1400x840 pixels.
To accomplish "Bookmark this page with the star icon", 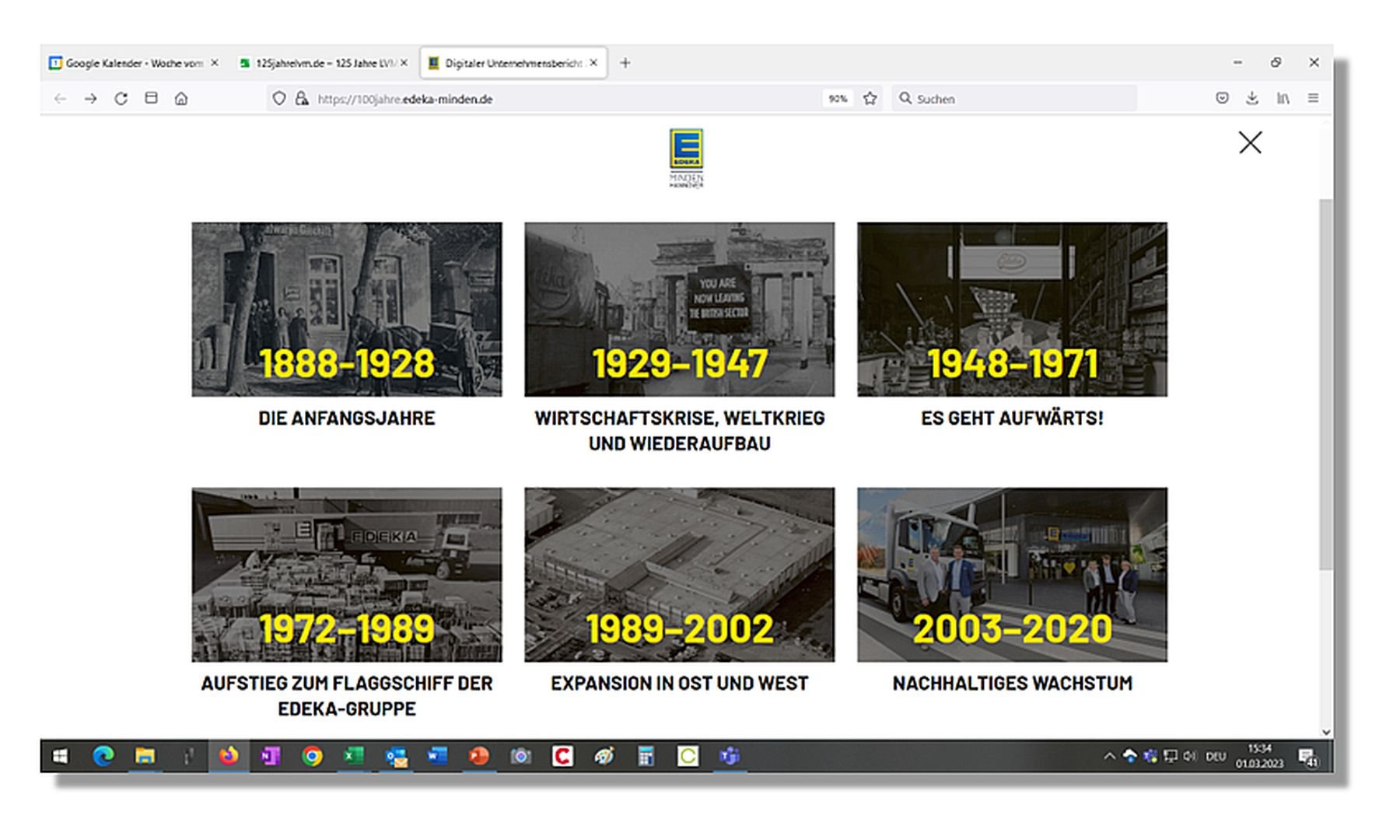I will tap(870, 99).
